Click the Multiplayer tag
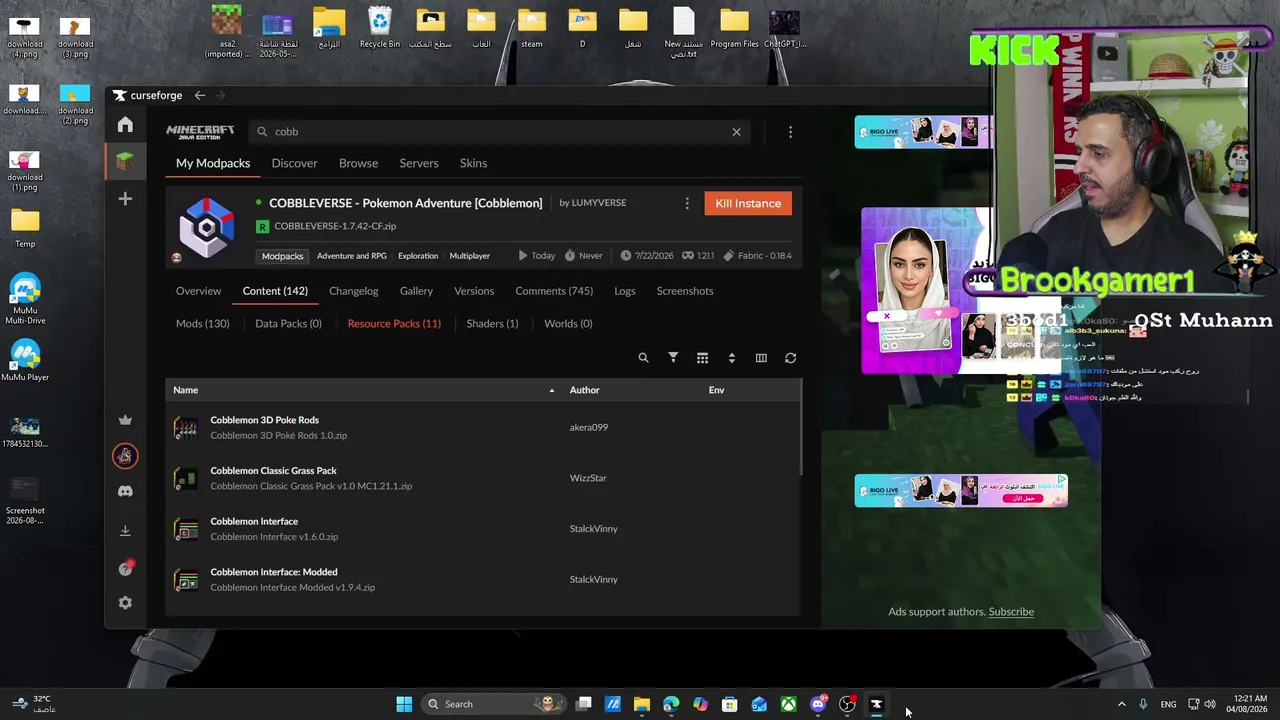This screenshot has height=720, width=1280. (x=469, y=256)
